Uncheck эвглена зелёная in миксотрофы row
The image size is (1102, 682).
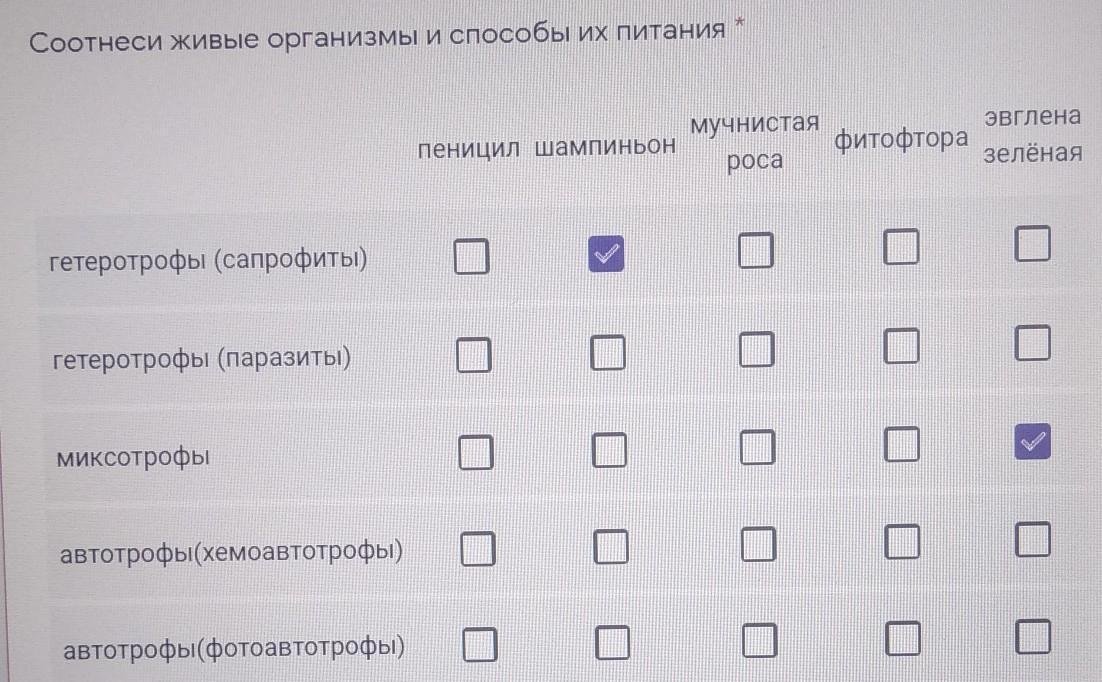point(1032,442)
